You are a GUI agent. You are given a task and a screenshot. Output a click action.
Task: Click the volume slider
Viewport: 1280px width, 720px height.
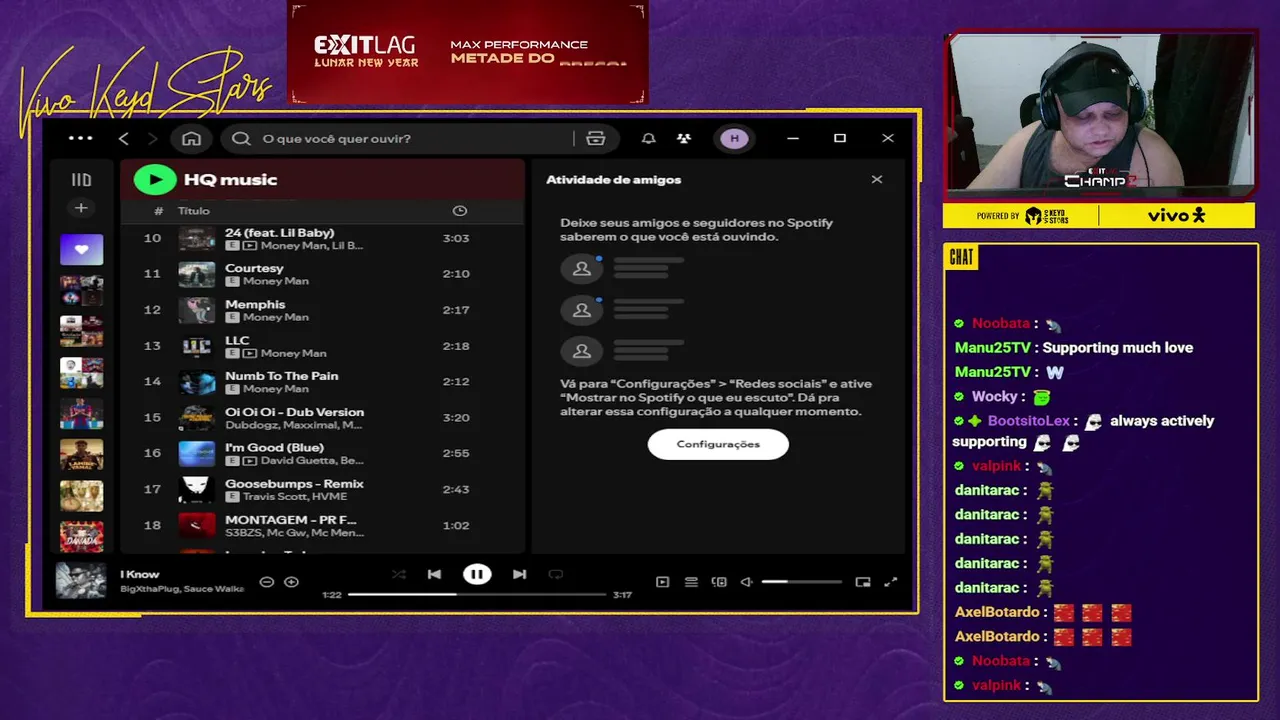[802, 582]
